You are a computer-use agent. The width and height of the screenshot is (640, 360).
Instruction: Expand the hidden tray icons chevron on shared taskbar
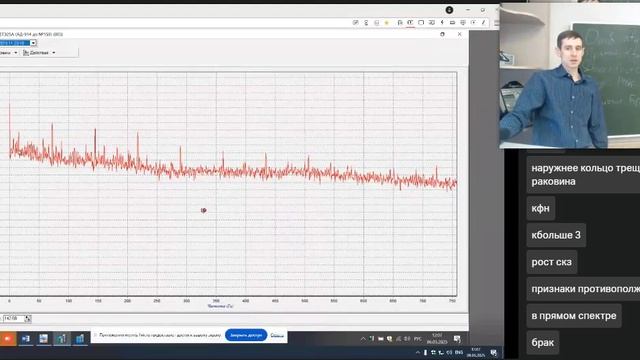pyautogui.click(x=362, y=339)
